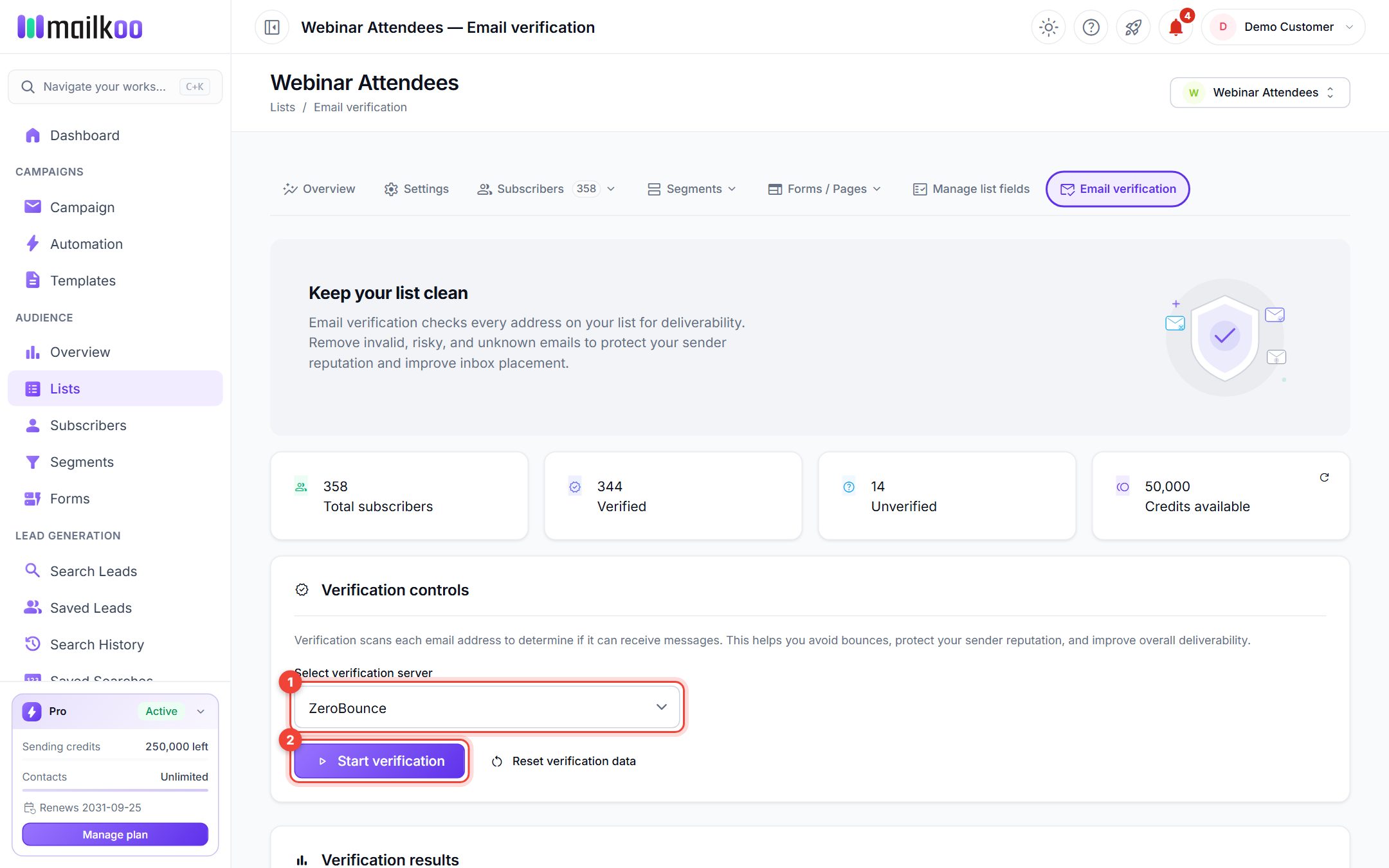Open the Webinar Attendees list switcher
Viewport: 1389px width, 868px height.
point(1260,93)
